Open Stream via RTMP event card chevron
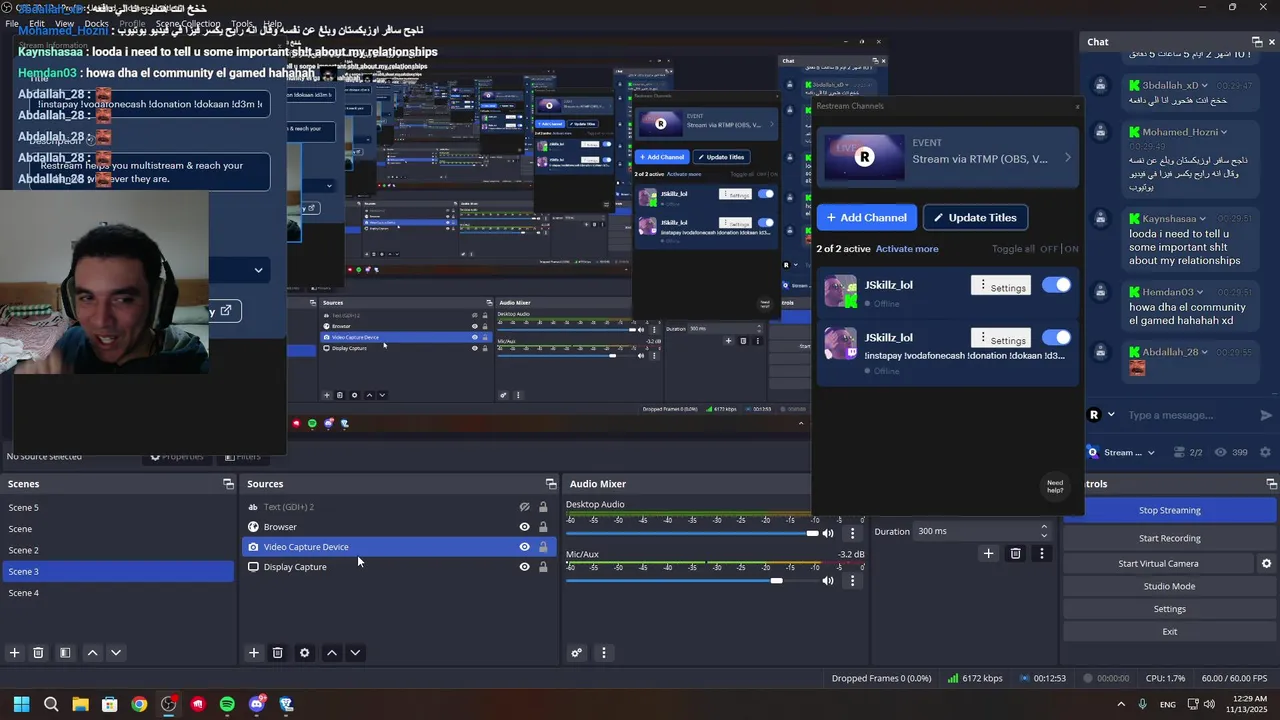The height and width of the screenshot is (720, 1280). [1067, 158]
